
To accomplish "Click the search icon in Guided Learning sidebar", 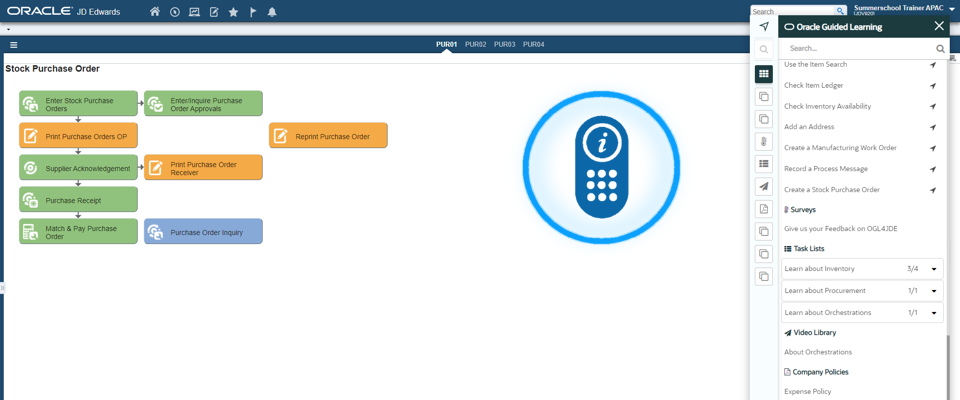I will (x=763, y=50).
